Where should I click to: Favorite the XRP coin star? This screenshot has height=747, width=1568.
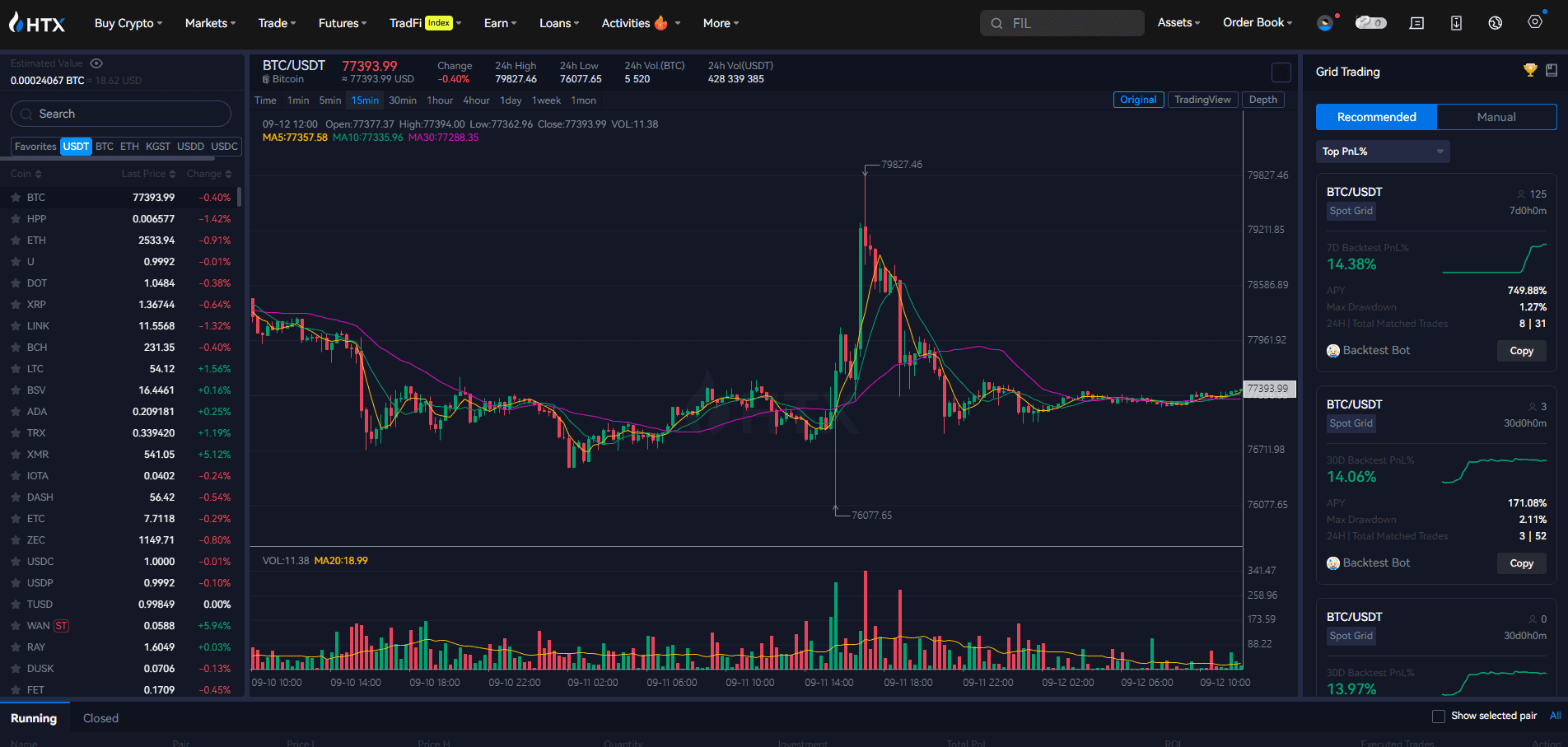coord(16,305)
